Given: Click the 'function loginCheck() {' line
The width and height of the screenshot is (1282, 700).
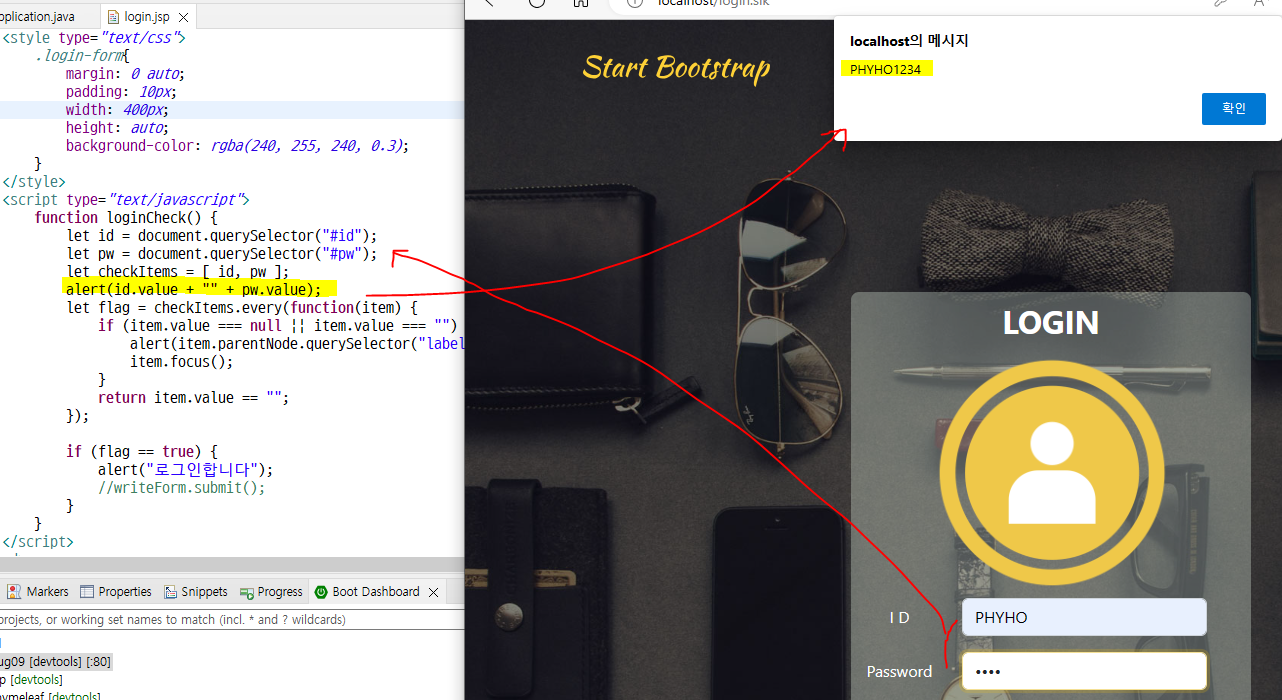Looking at the screenshot, I should [x=126, y=218].
